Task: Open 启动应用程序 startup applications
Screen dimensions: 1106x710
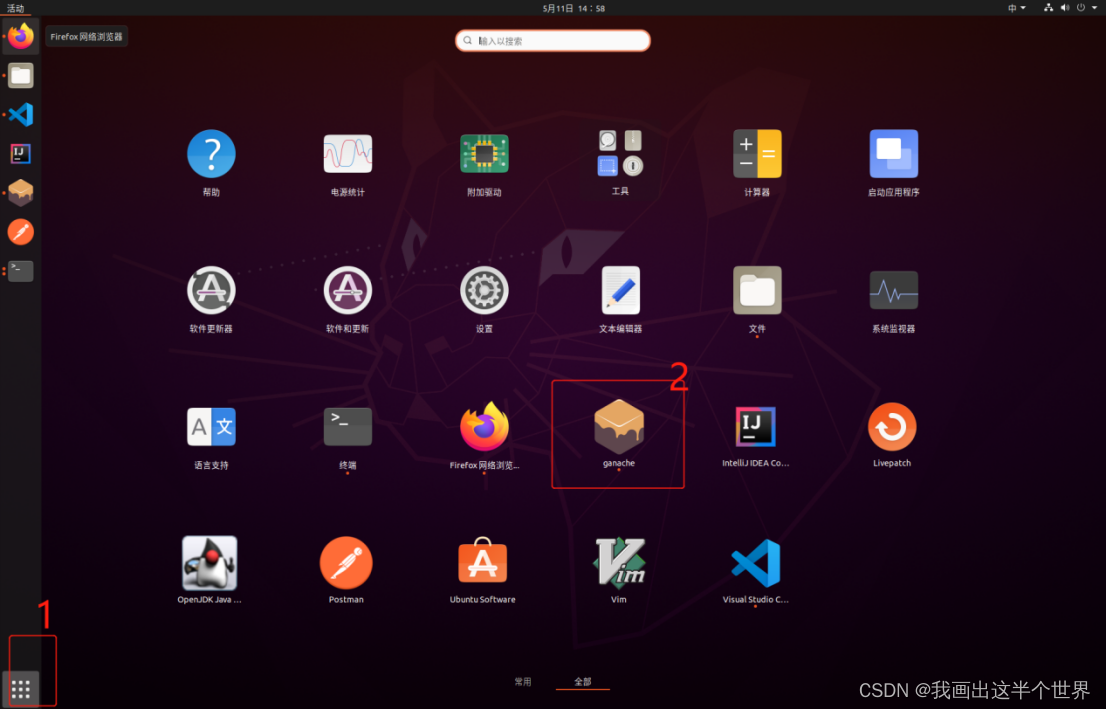Action: pos(894,154)
